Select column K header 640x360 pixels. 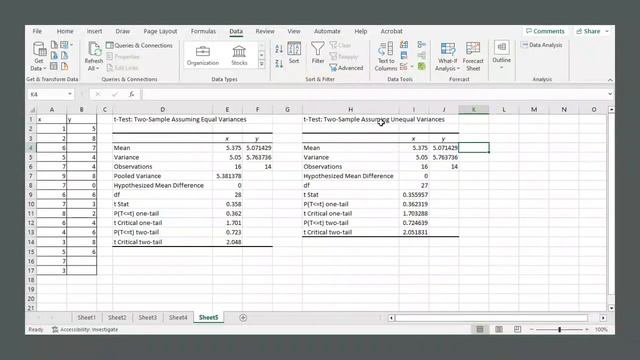click(x=473, y=109)
